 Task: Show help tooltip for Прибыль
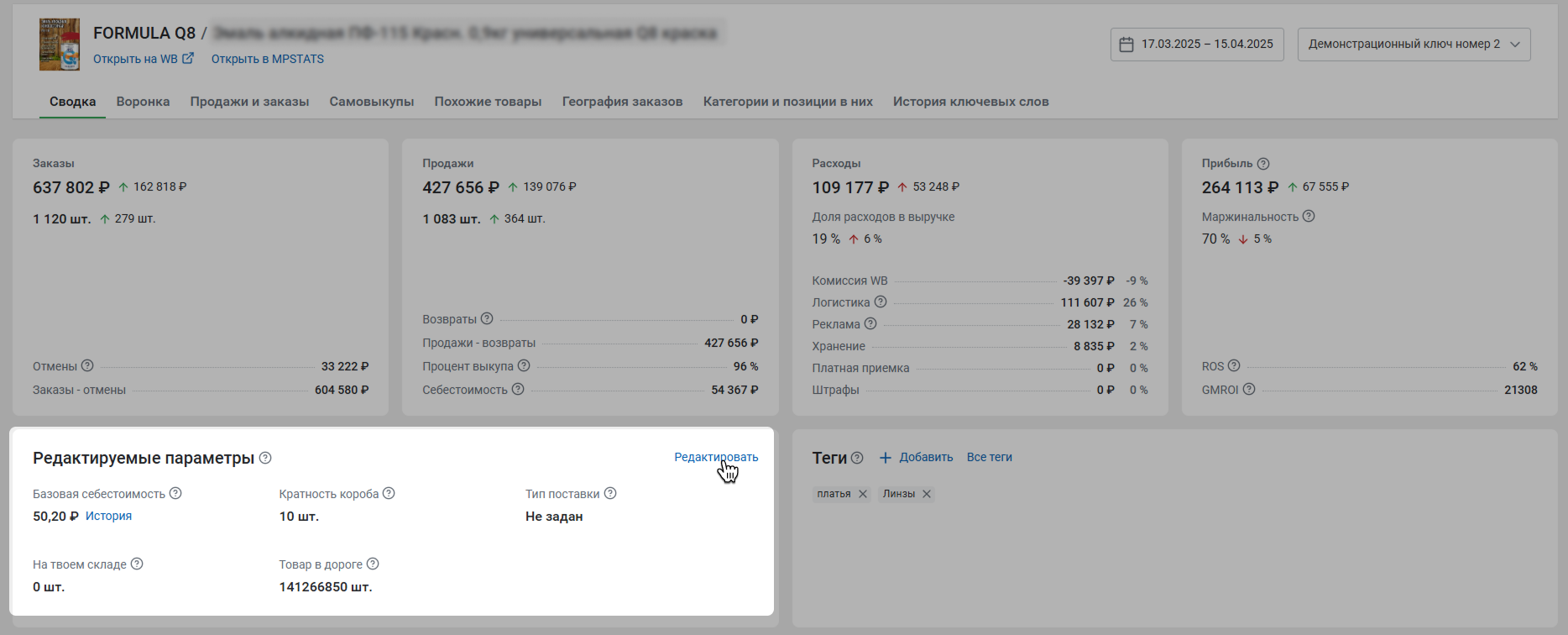point(1263,164)
